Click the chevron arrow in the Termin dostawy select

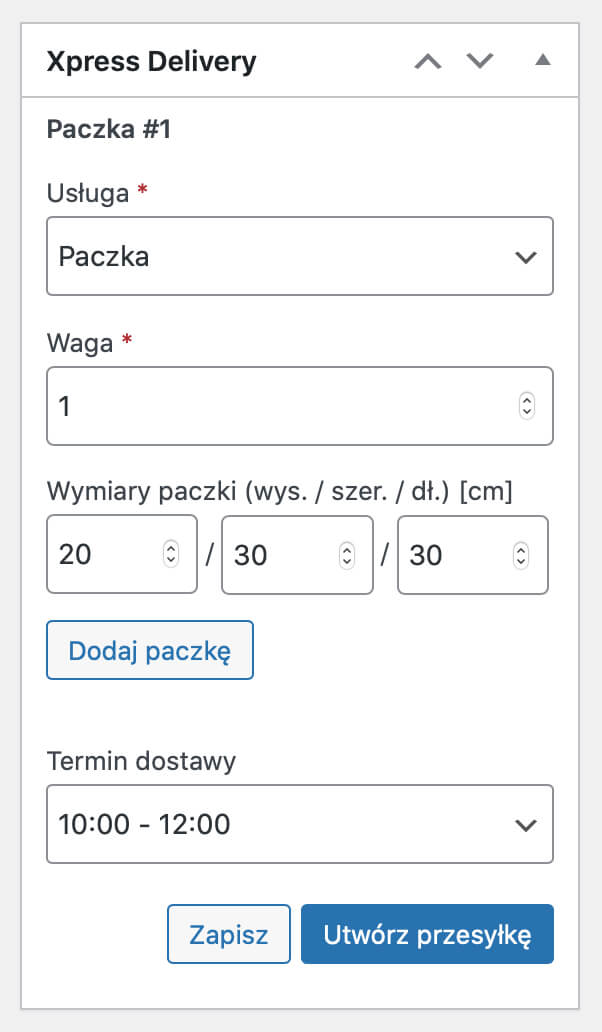coord(526,825)
